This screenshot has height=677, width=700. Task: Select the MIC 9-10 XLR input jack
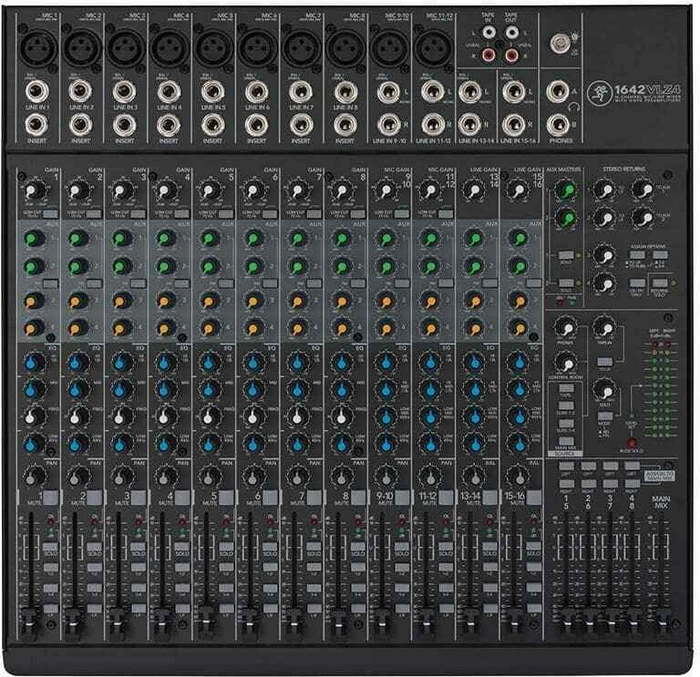point(390,48)
